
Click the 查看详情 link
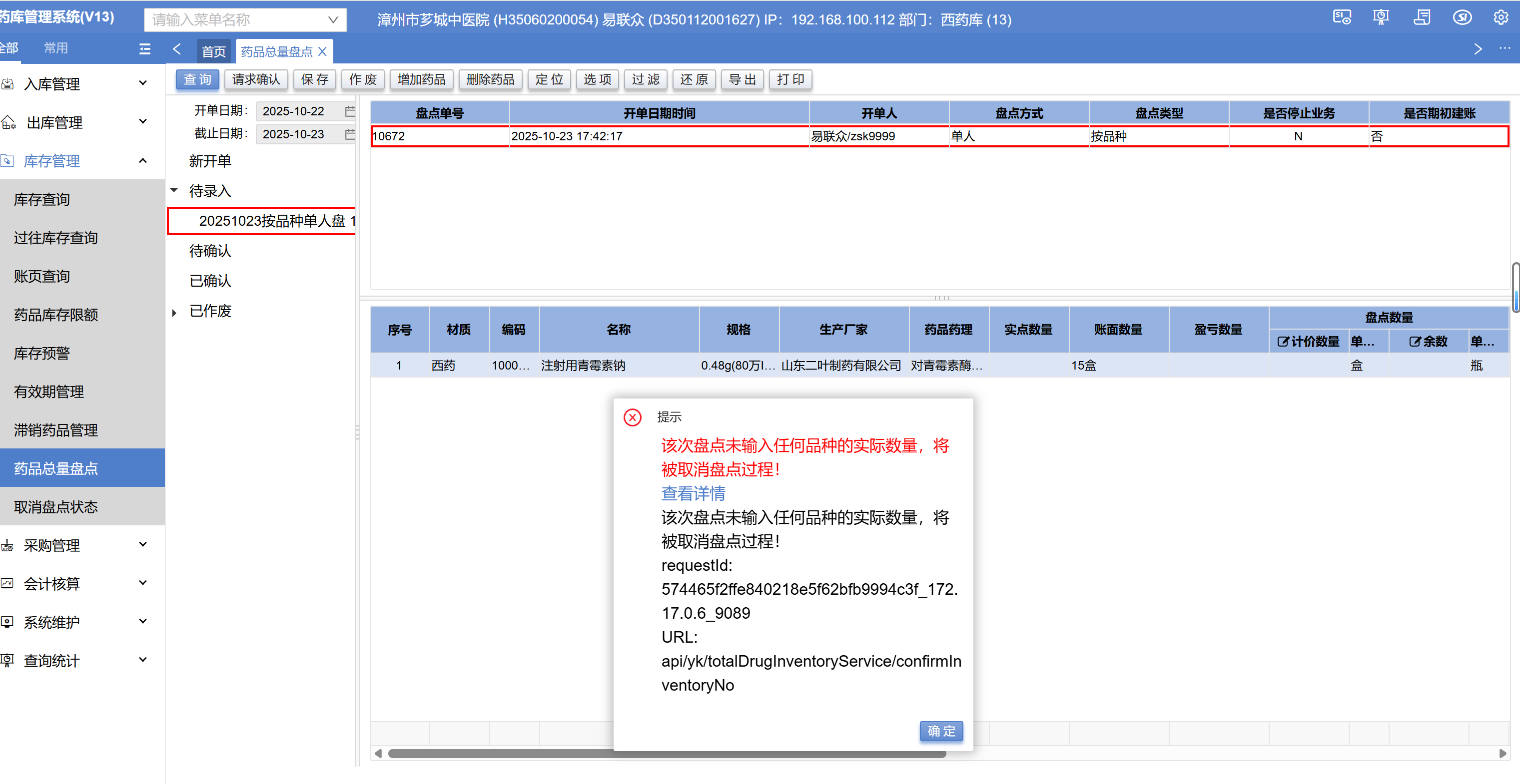pyautogui.click(x=693, y=493)
